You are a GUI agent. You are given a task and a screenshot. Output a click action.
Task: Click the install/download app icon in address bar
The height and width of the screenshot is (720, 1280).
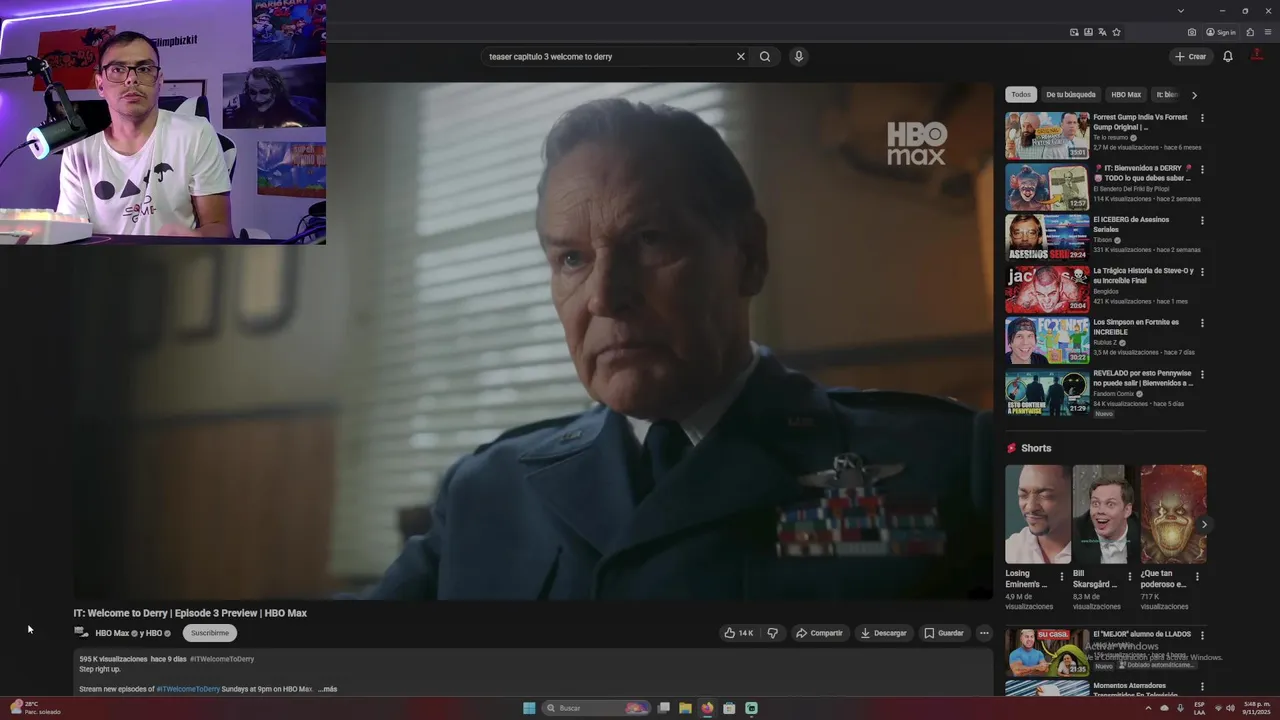click(1088, 32)
